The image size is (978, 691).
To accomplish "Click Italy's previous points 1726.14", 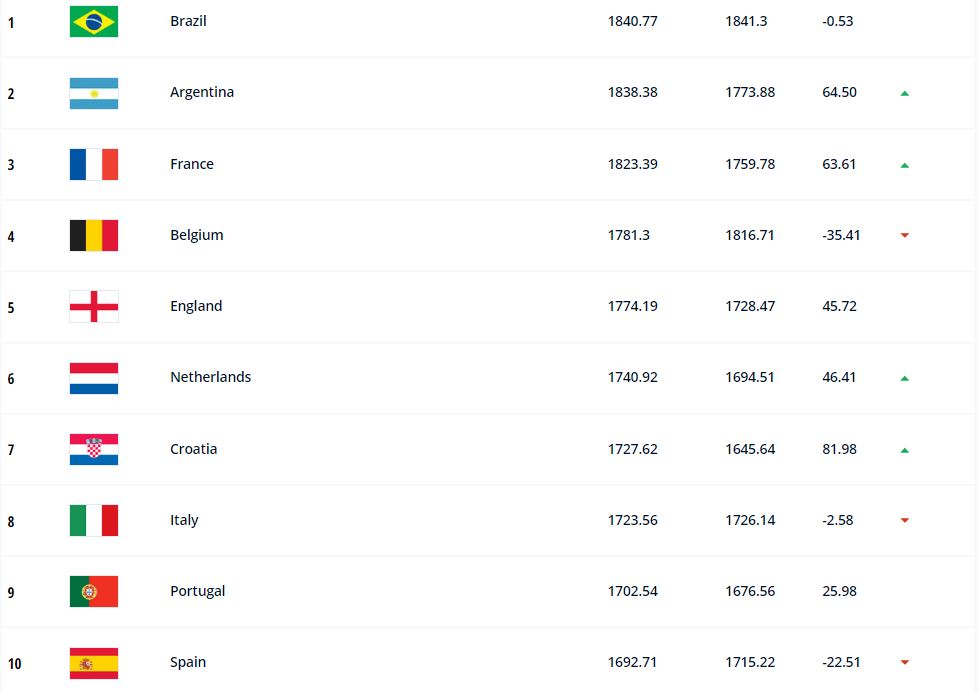I will (750, 520).
